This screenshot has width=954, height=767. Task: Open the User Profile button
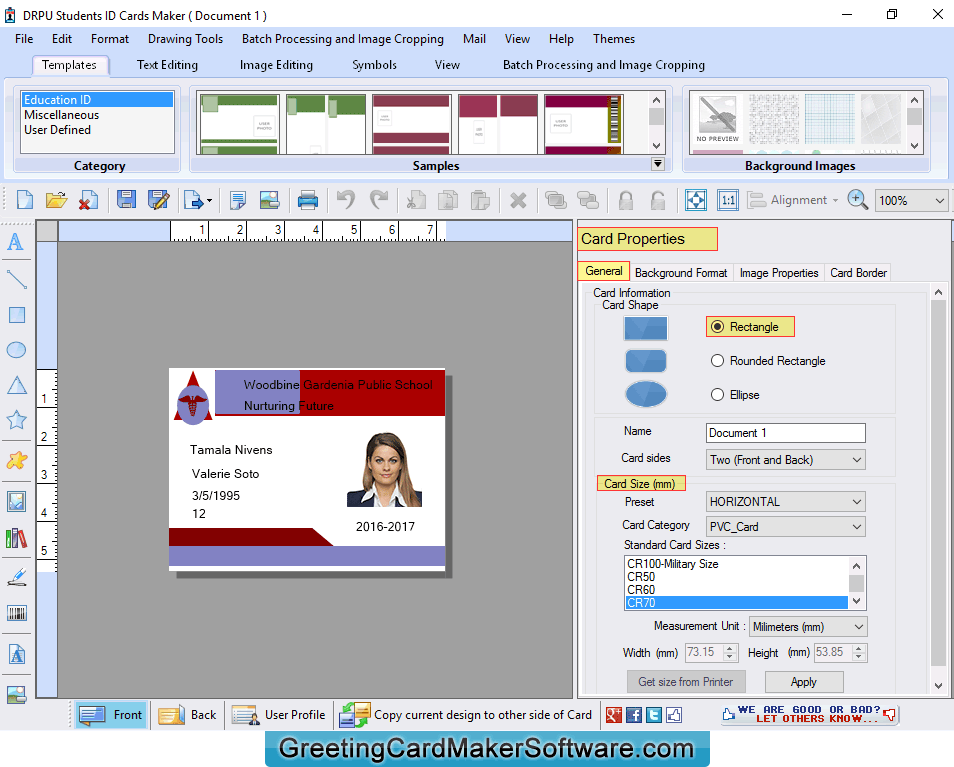(279, 715)
